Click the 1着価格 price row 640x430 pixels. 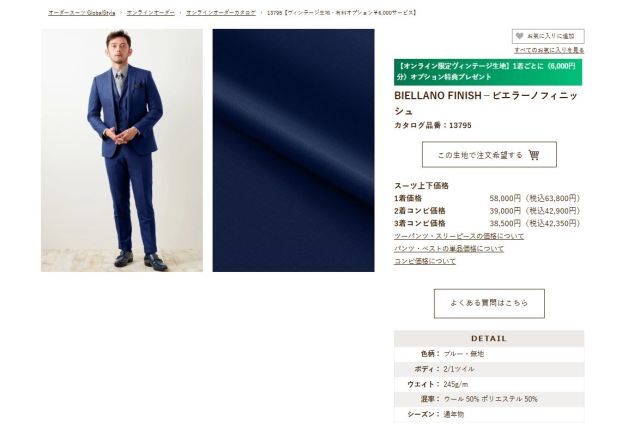(487, 199)
